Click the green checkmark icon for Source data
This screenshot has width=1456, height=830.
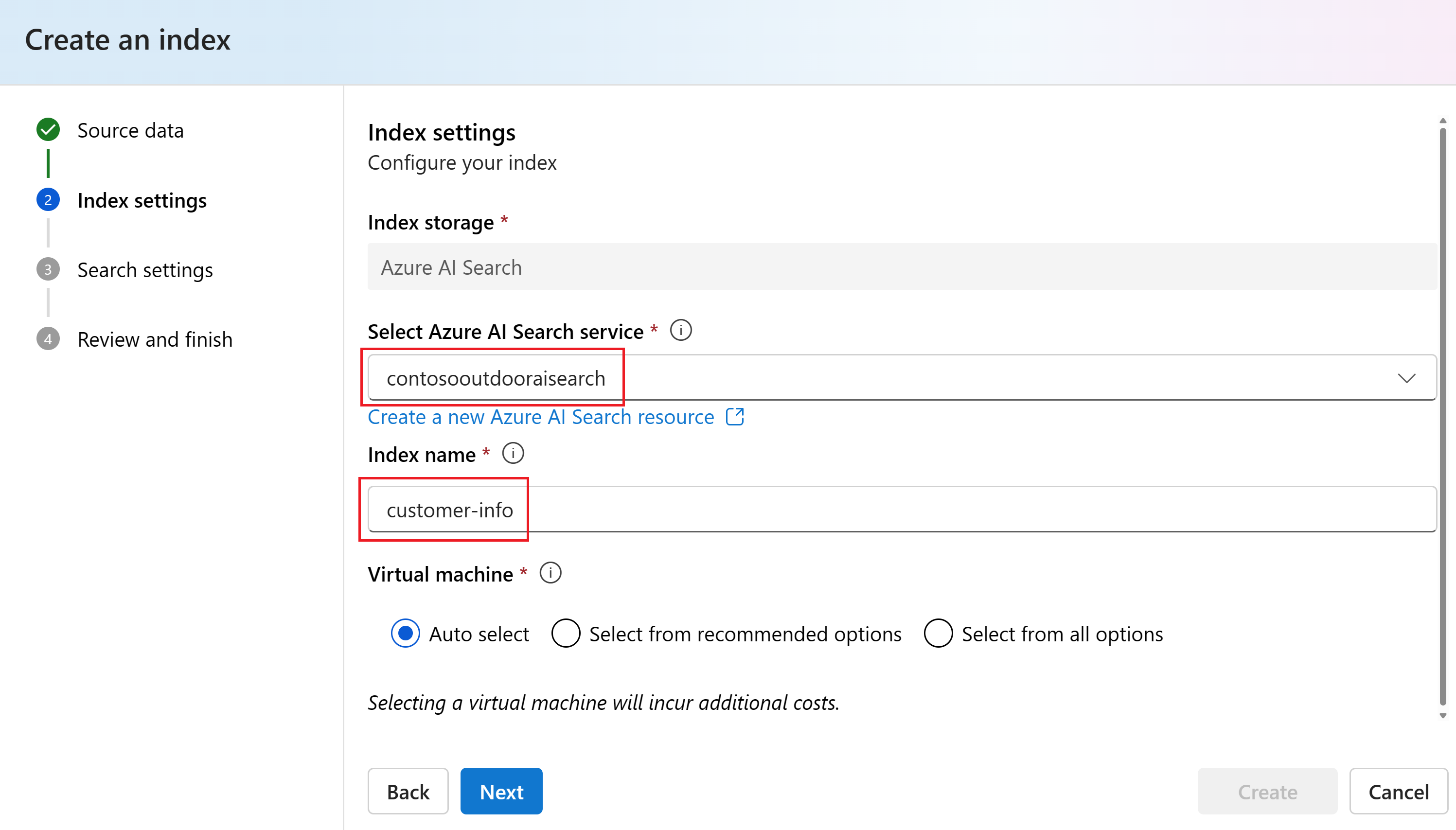point(48,130)
